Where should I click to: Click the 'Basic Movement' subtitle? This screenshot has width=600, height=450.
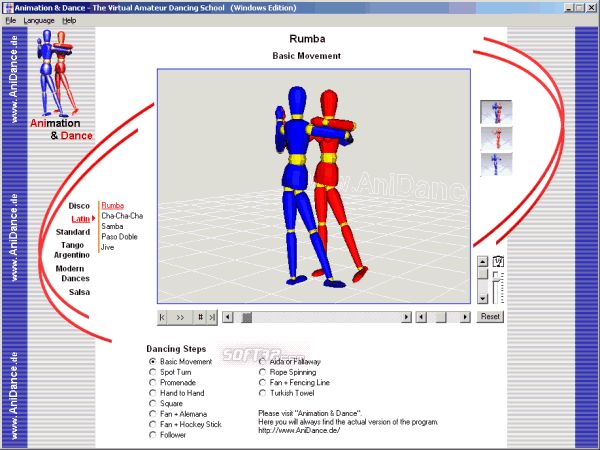coord(307,56)
